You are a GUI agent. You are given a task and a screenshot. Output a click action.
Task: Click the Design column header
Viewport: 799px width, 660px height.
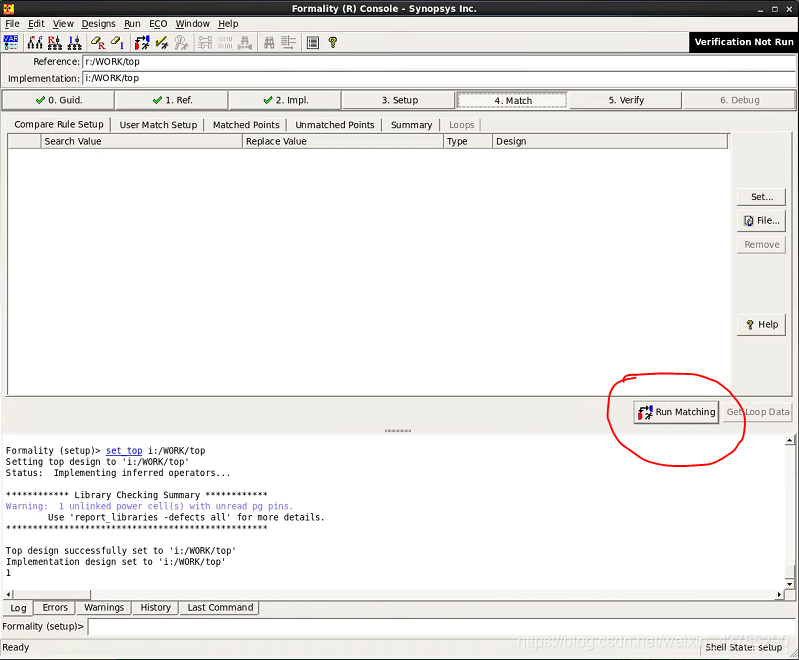(x=610, y=141)
